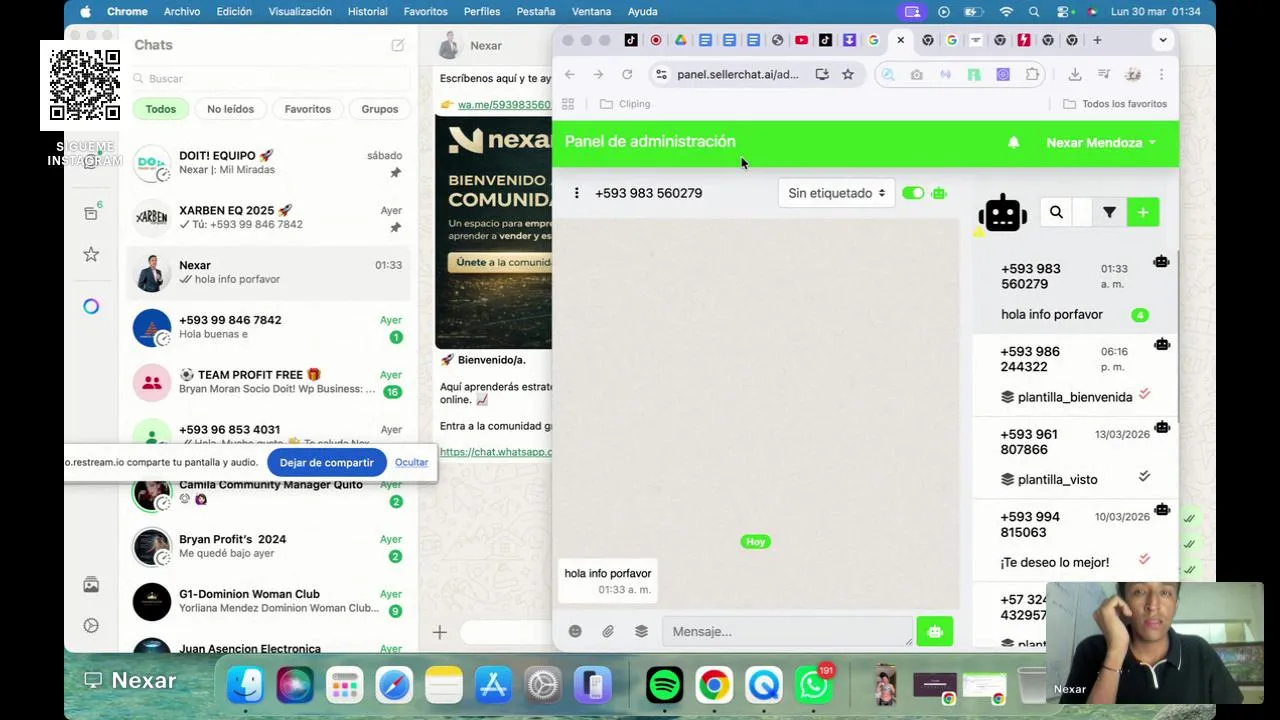The height and width of the screenshot is (720, 1280).
Task: Open Pestaña menu in menu bar
Action: (x=536, y=11)
